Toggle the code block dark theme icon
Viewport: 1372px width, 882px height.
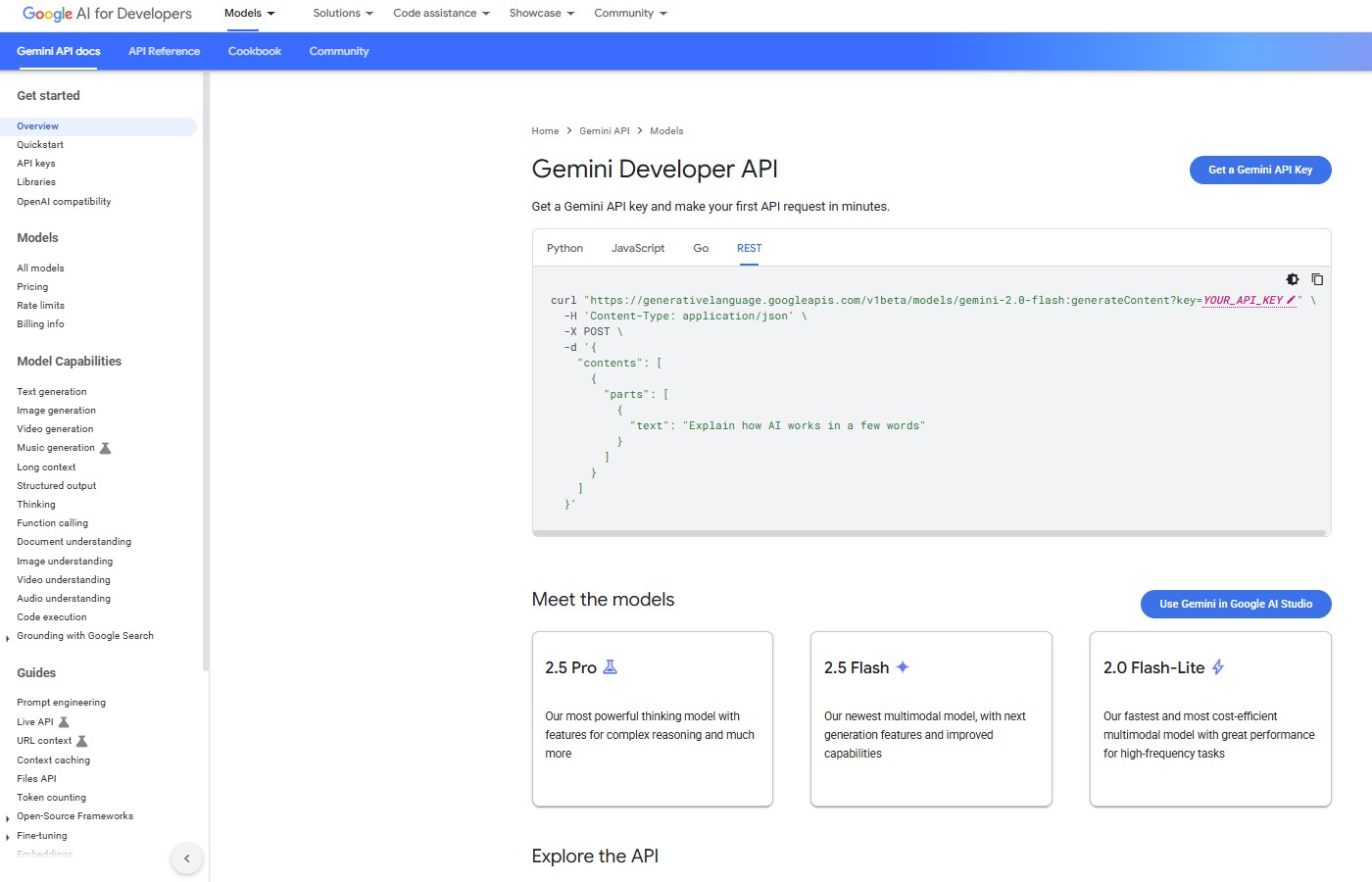[1293, 279]
